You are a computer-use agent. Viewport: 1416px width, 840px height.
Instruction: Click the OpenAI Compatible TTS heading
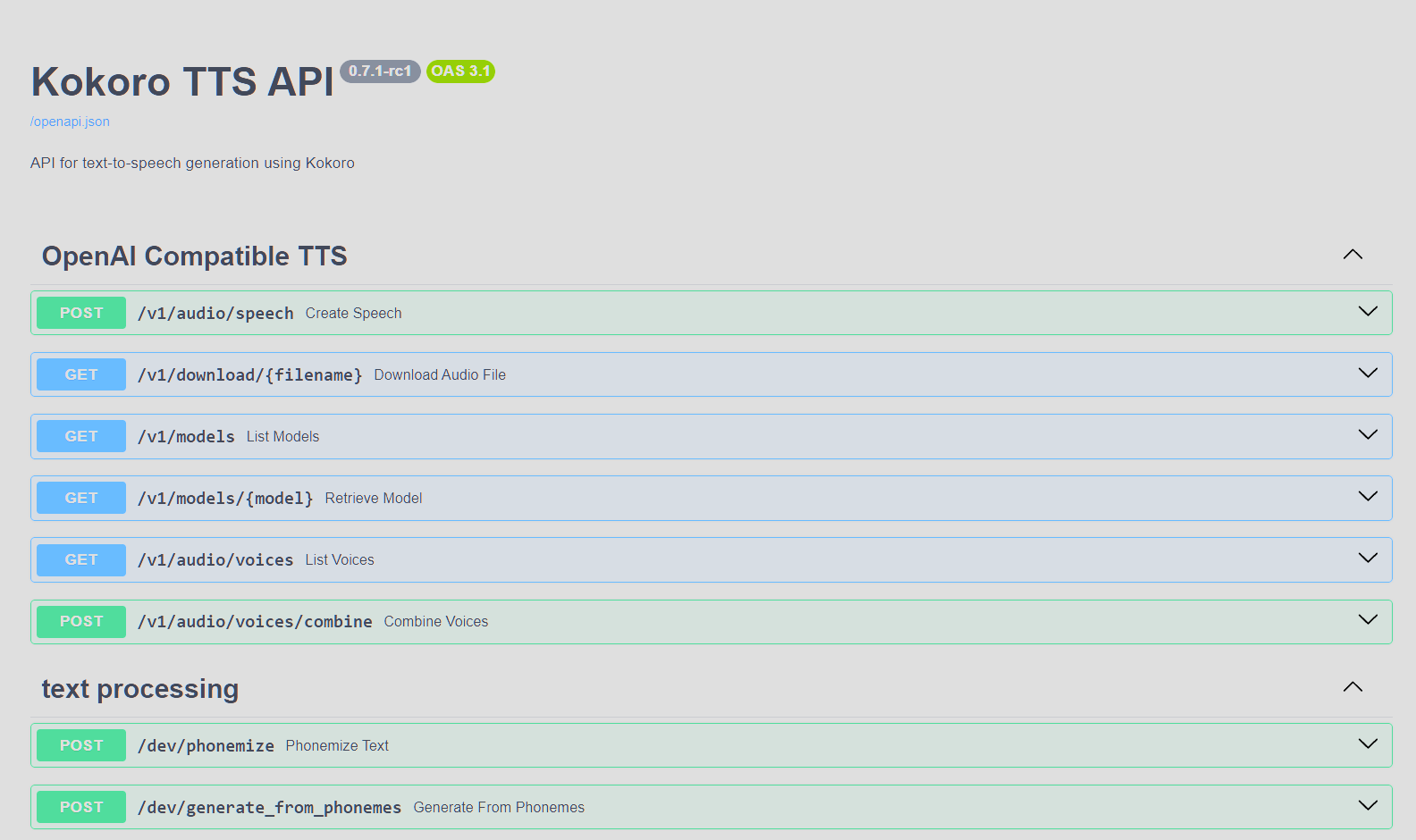point(194,256)
